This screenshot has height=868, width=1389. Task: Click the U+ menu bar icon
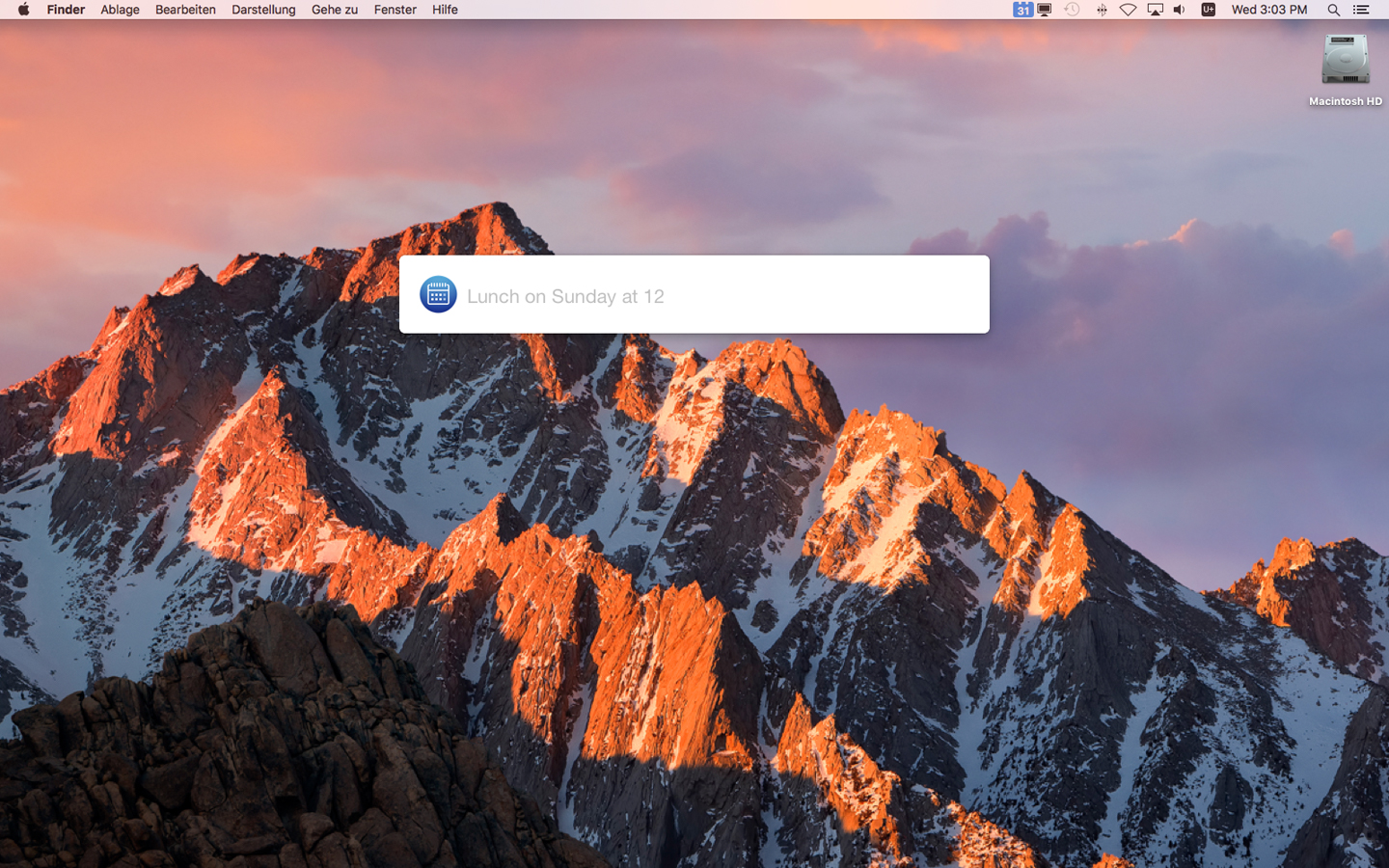coord(1208,10)
